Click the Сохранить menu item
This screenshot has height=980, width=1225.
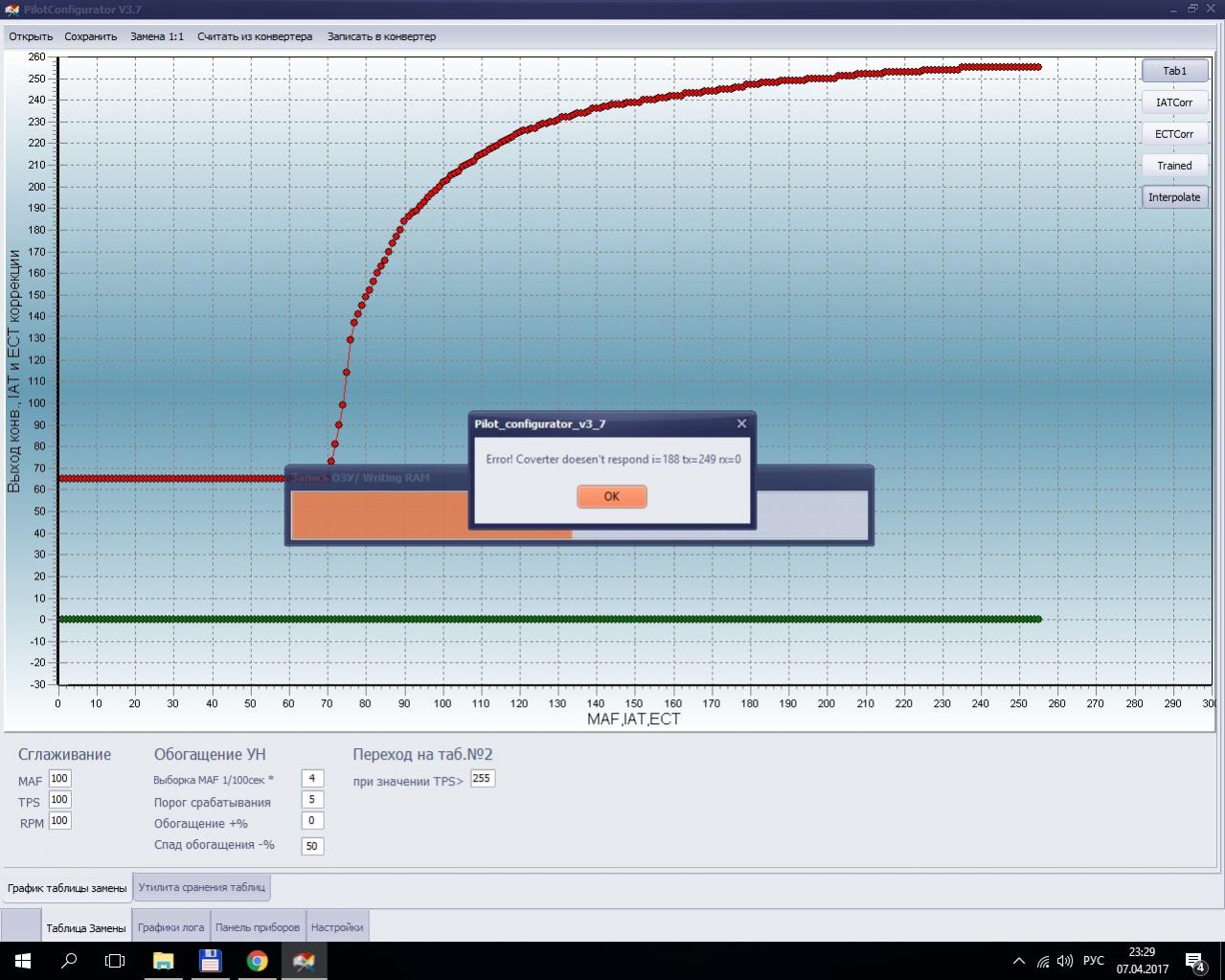(x=90, y=36)
